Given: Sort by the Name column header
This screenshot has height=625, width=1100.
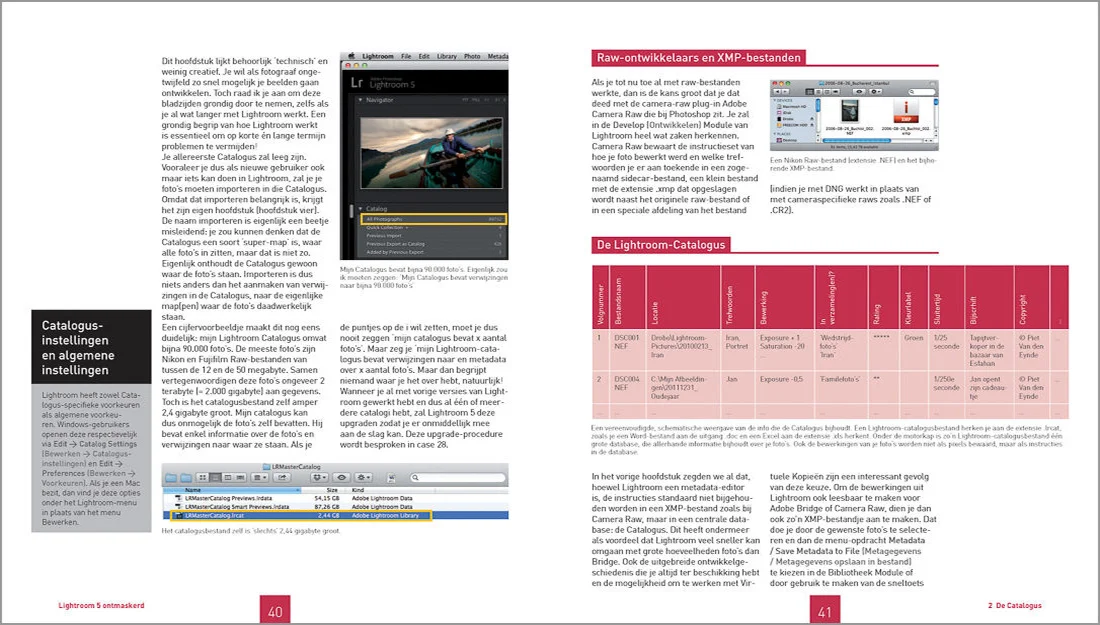Looking at the screenshot, I should point(232,490).
